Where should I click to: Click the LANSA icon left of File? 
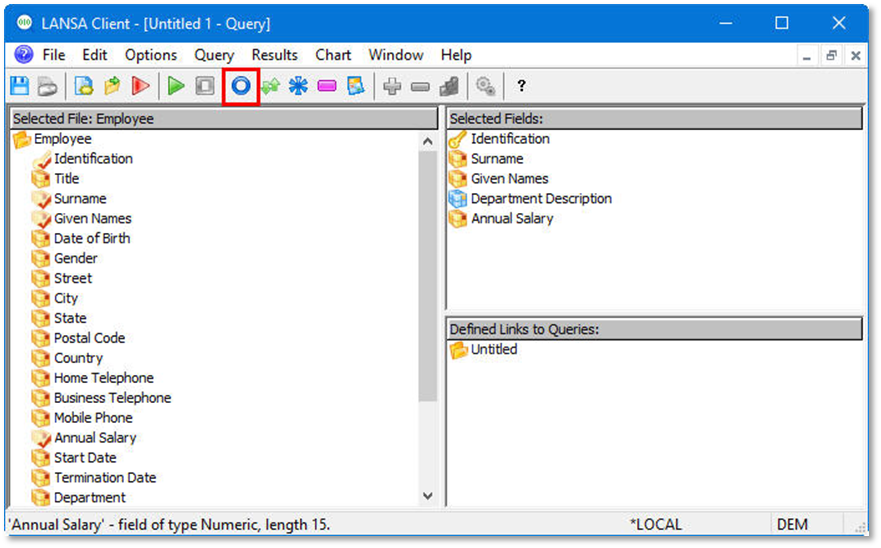pyautogui.click(x=24, y=55)
